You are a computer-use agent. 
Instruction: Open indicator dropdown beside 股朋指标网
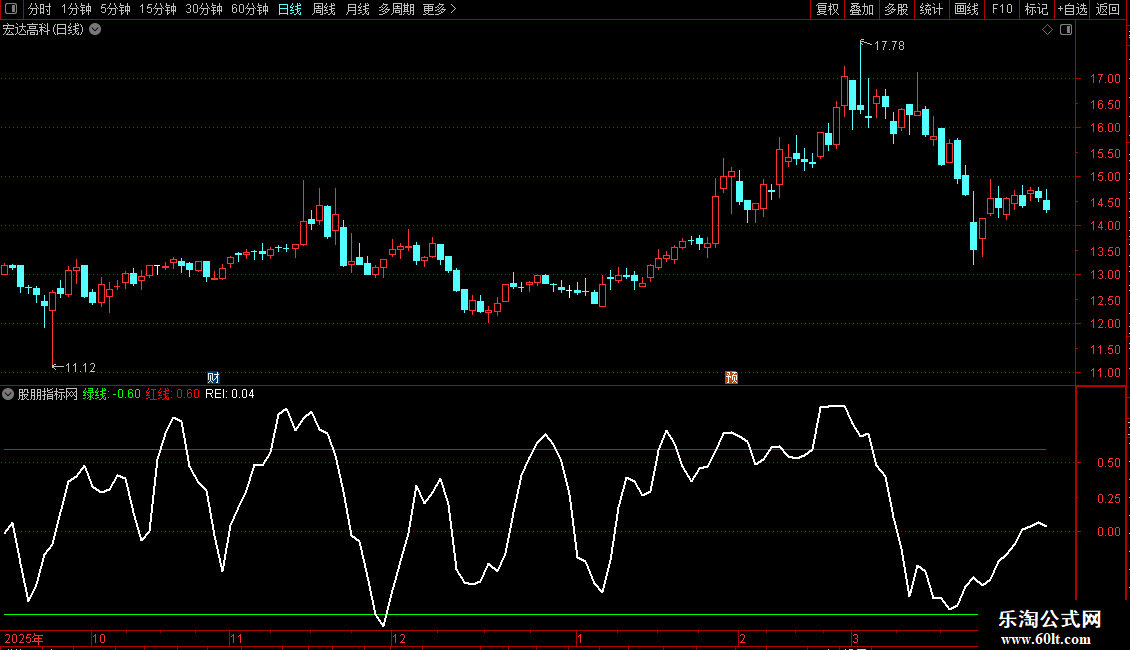pos(8,394)
